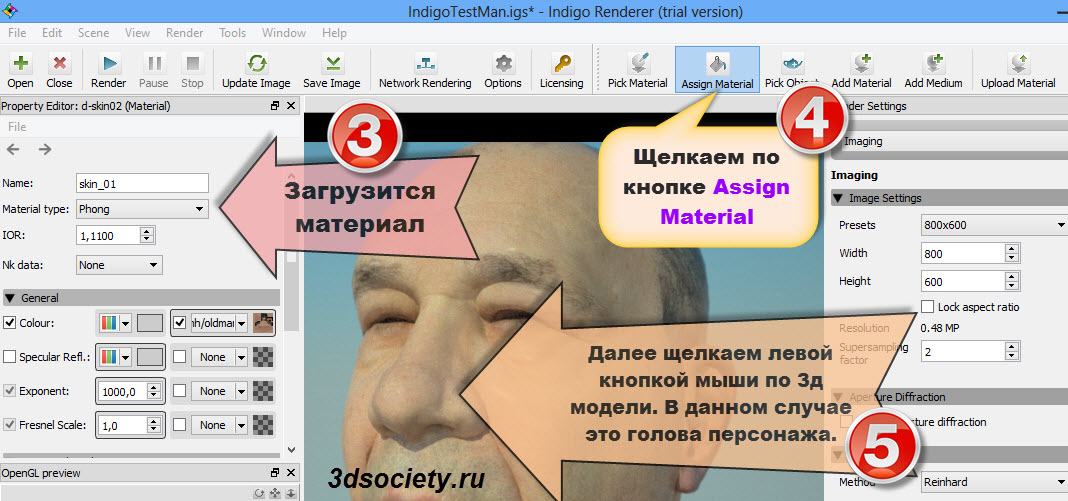
Task: Toggle the Colour texture checkbox
Action: [179, 323]
